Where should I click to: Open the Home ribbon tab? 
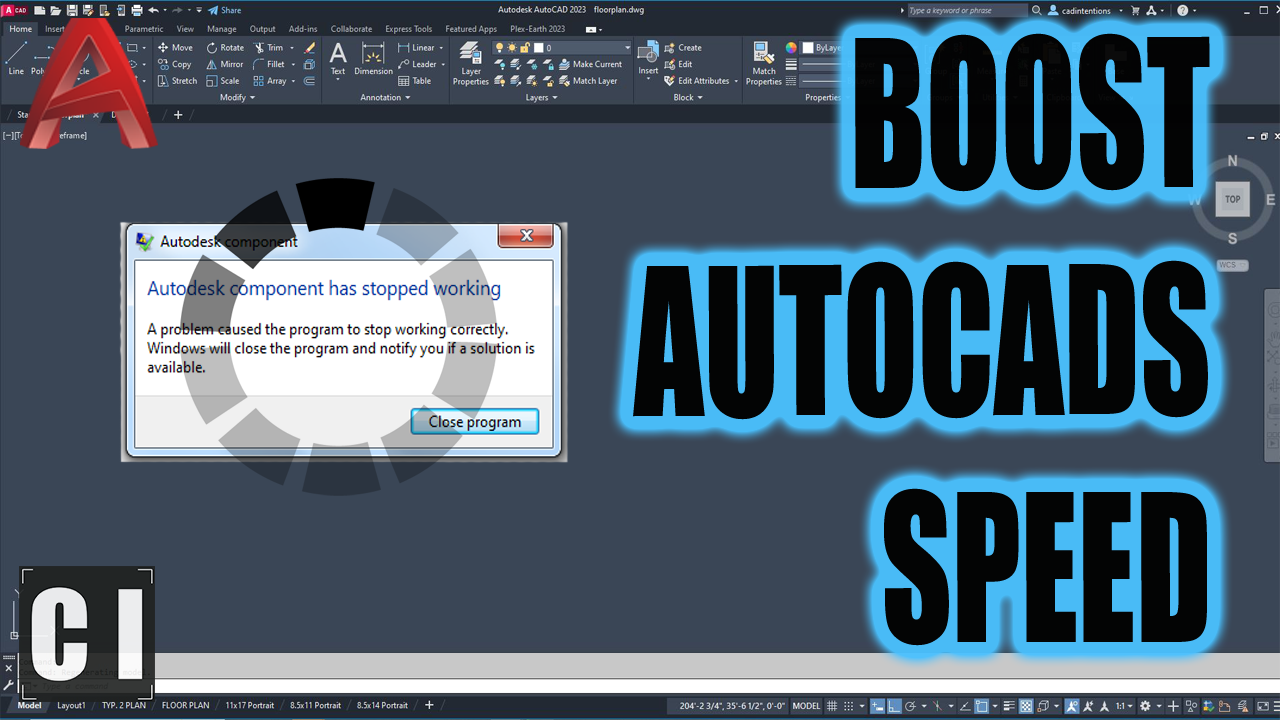(20, 29)
